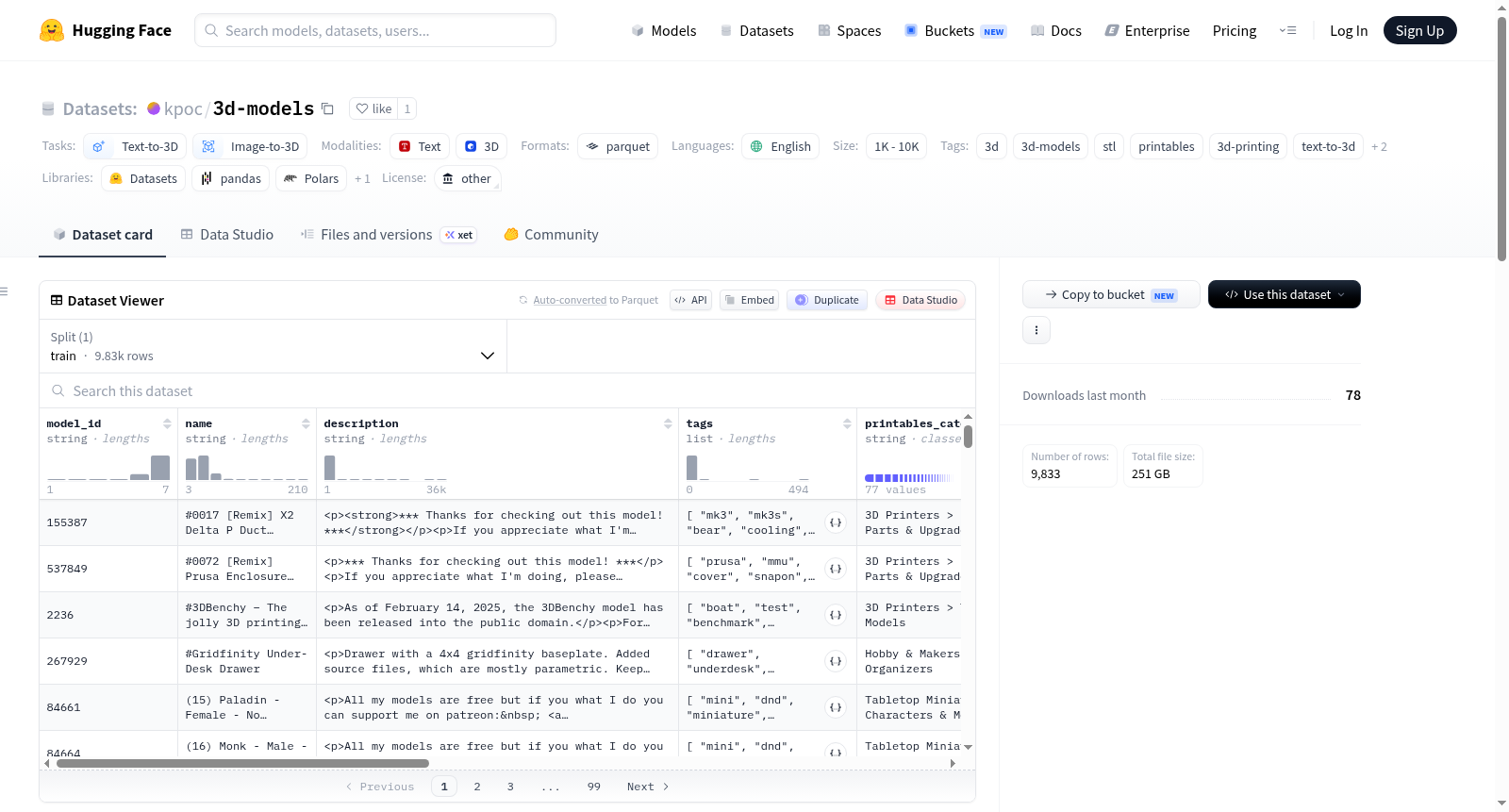Click the Embed button
This screenshot has width=1509, height=812.
pos(749,300)
